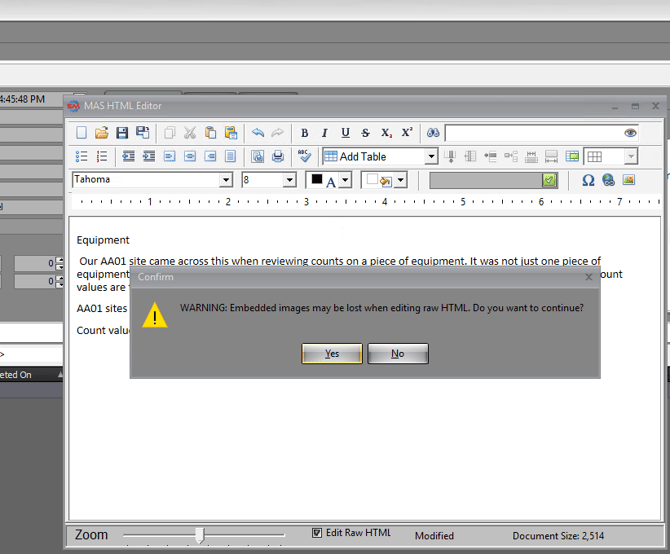The width and height of the screenshot is (670, 554).
Task: Toggle the Edit Raw HTML checkbox
Action: [317, 534]
